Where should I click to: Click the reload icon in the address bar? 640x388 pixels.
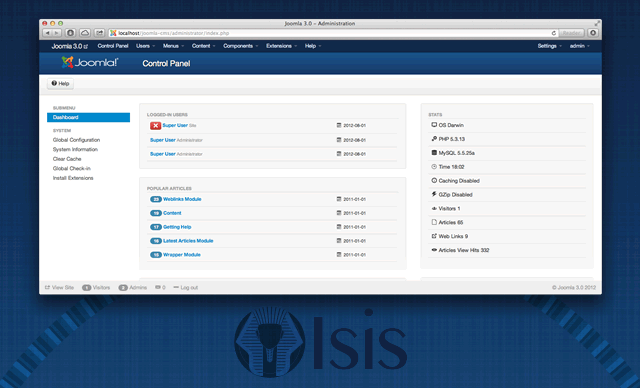tap(553, 33)
